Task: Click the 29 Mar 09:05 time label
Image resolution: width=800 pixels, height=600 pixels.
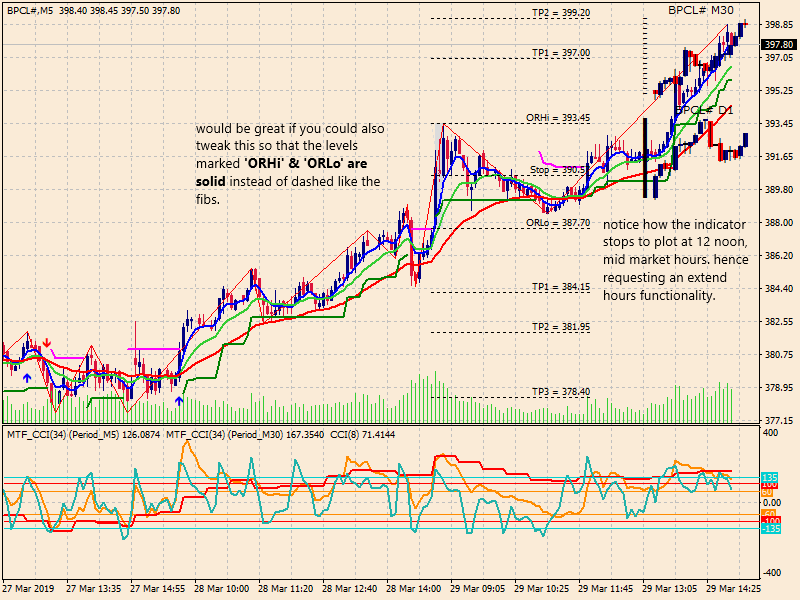Action: click(x=478, y=588)
